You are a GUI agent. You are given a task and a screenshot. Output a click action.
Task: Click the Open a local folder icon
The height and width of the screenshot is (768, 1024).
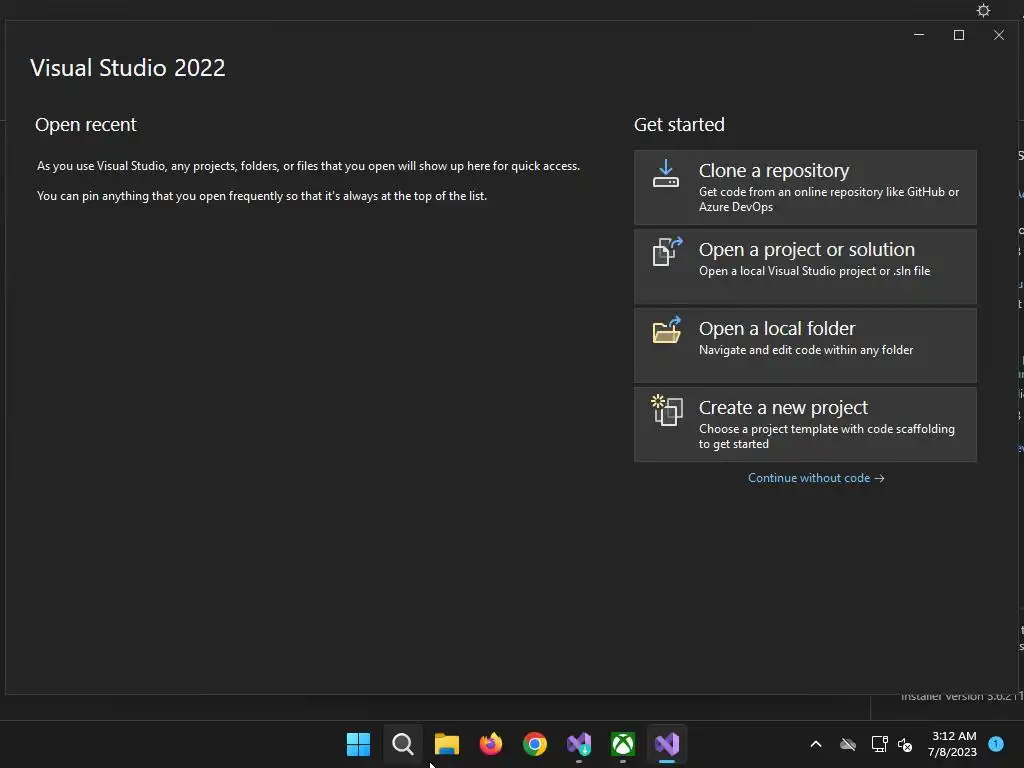click(x=667, y=330)
